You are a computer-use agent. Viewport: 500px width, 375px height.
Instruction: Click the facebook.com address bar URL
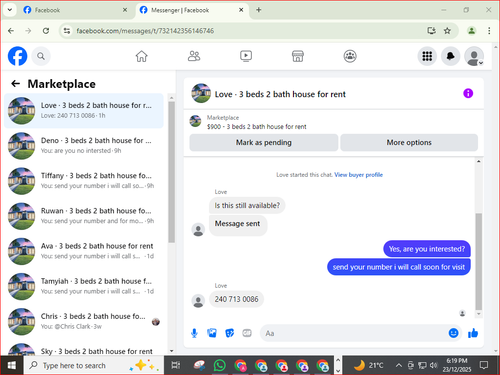(145, 31)
